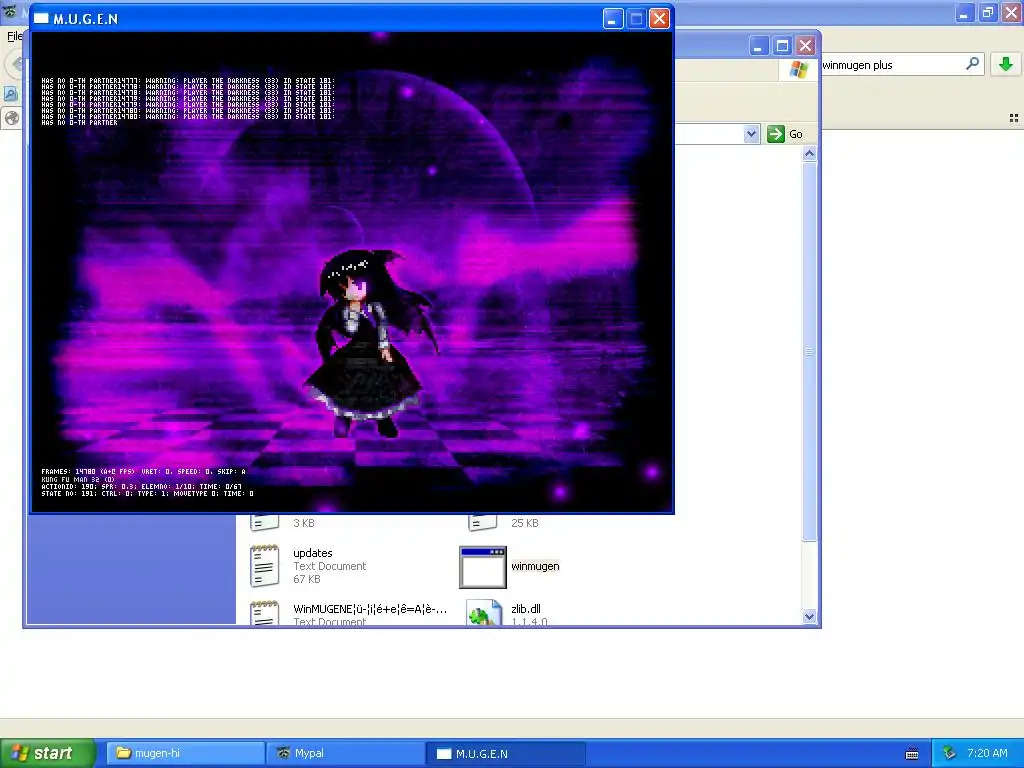Click the file icon beside 3 KB

[264, 522]
